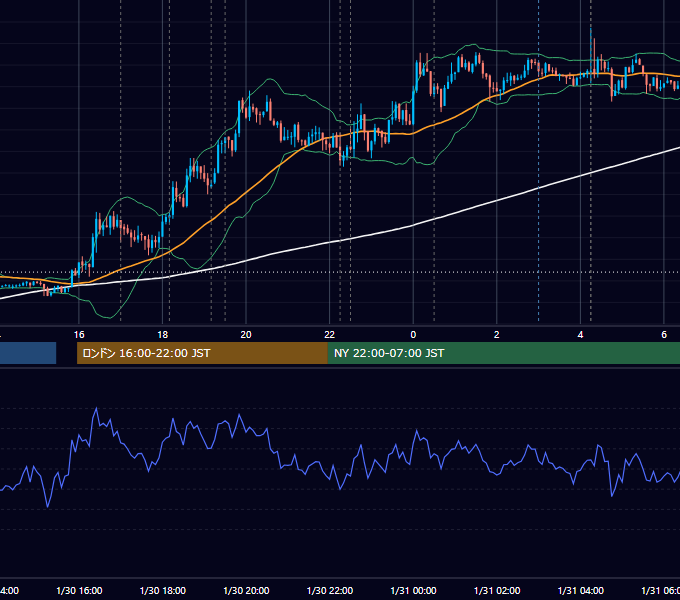Click the '2' hour label on price chart axis
Screen dimensions: 680x600
[497, 335]
